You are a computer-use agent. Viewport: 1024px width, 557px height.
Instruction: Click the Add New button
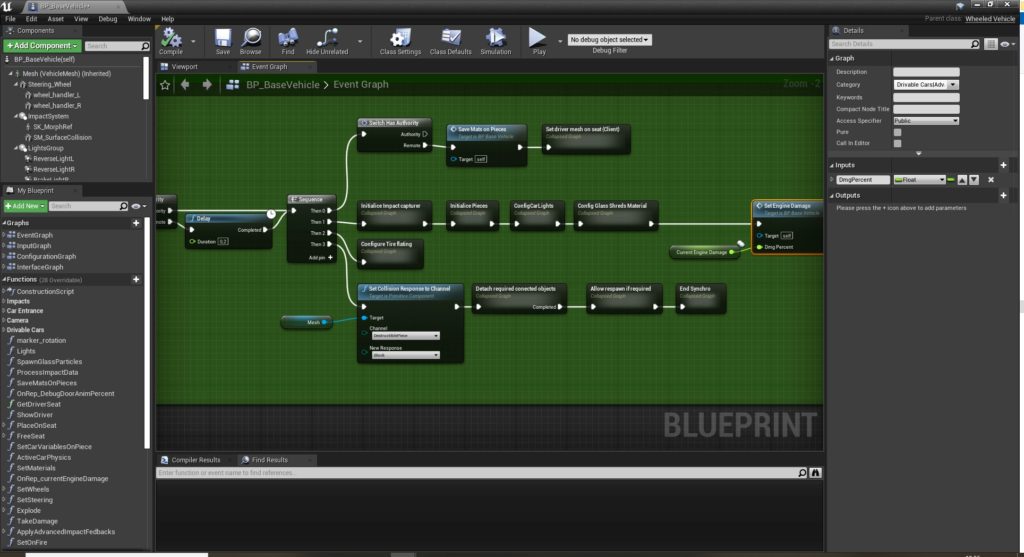(x=25, y=206)
